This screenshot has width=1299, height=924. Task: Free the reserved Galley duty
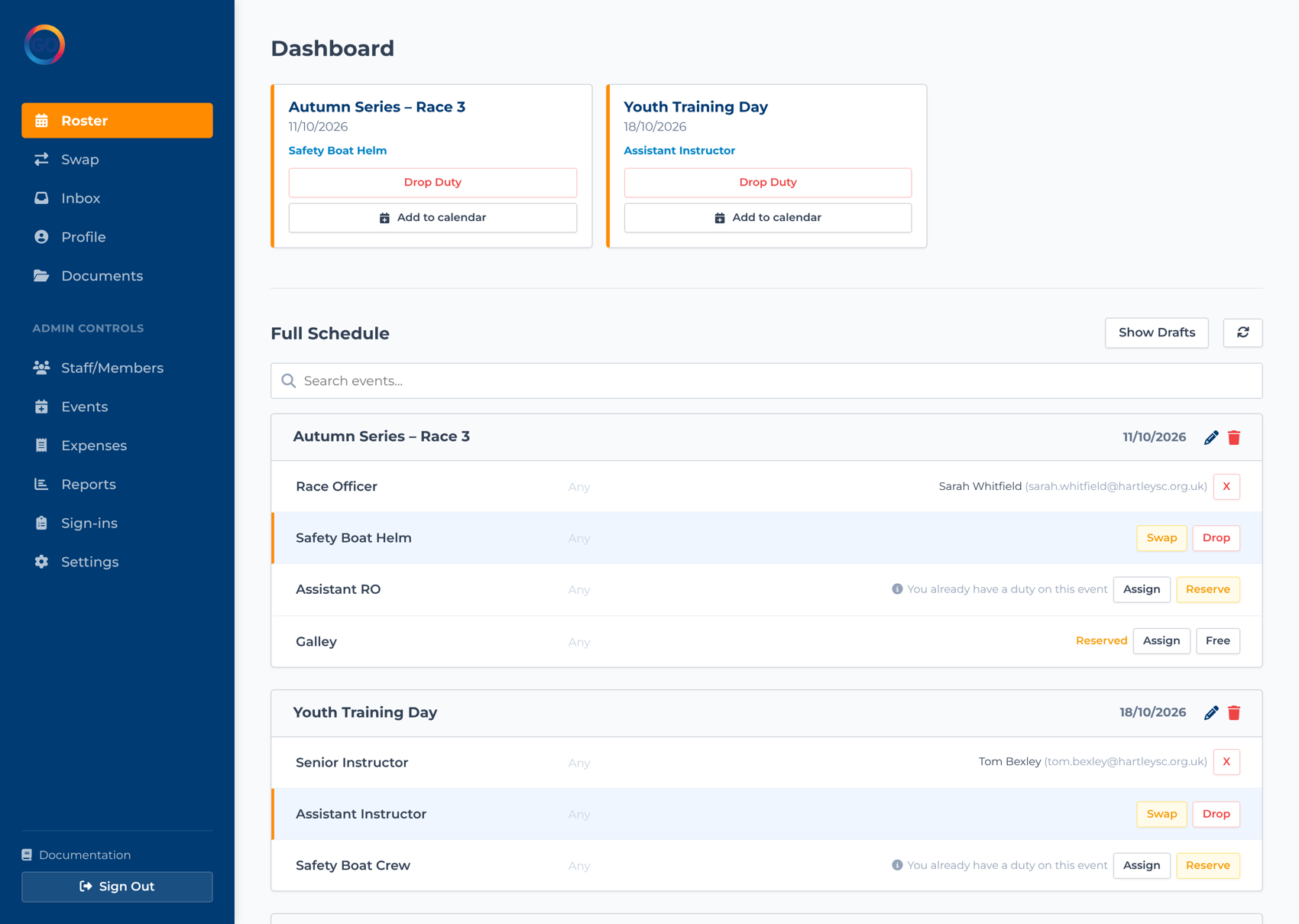[1218, 641]
